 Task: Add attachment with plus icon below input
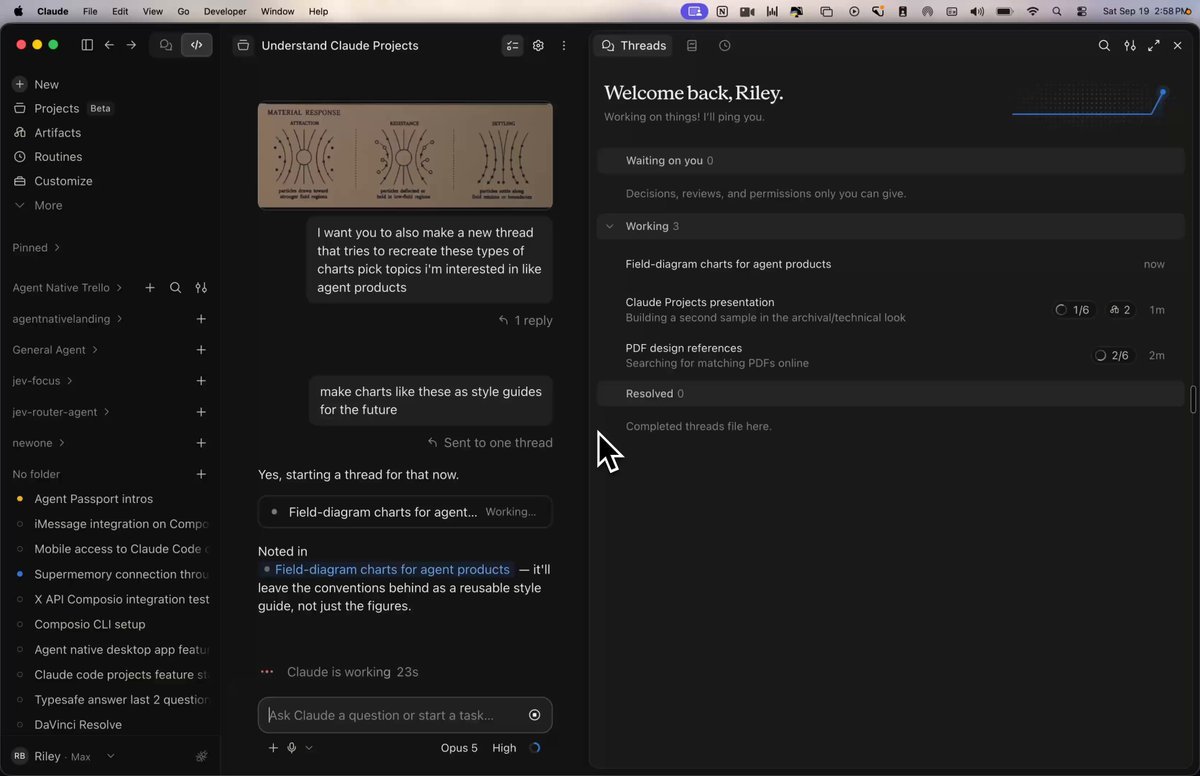tap(273, 748)
